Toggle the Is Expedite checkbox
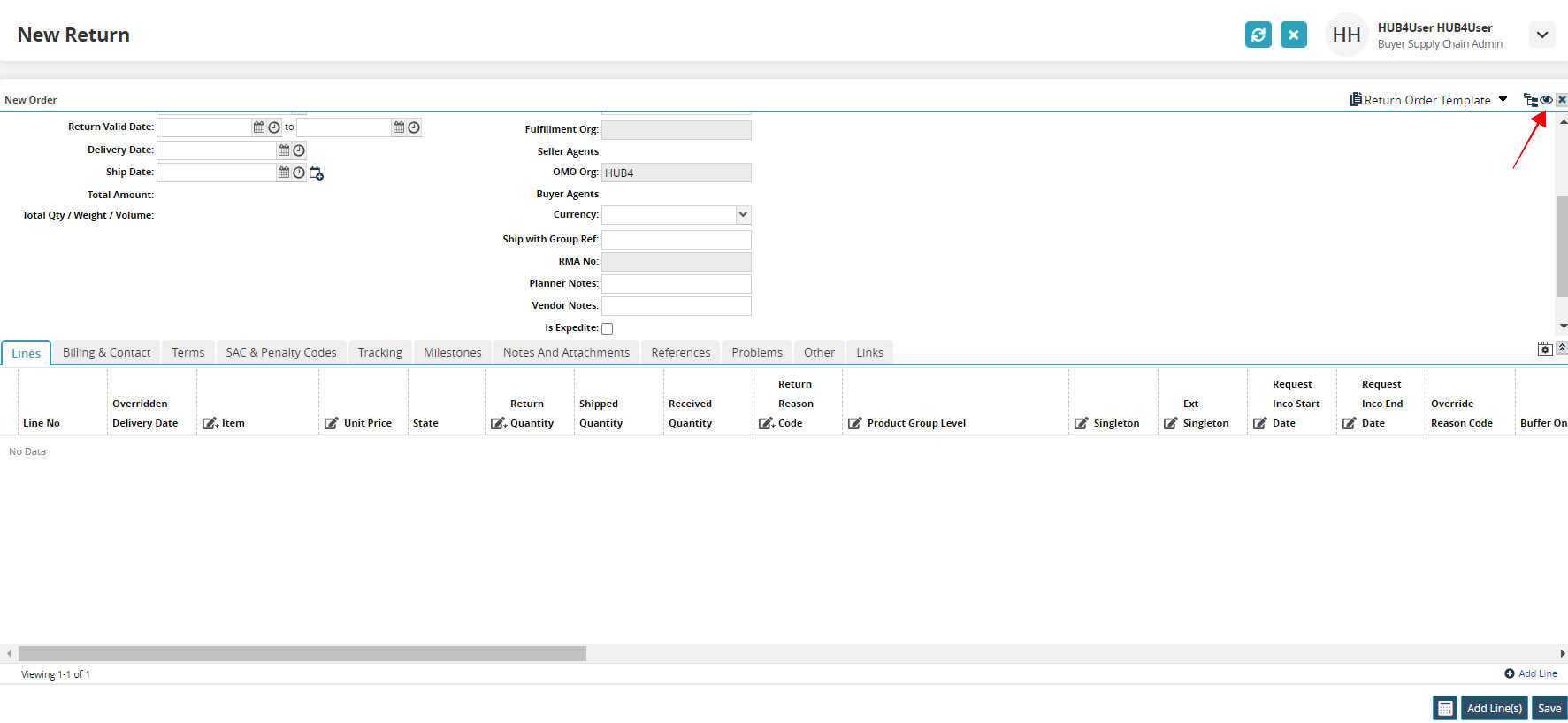 coord(608,328)
